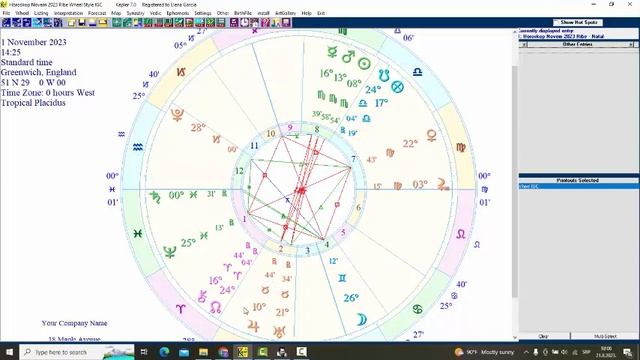Viewport: 640px width, 360px height.
Task: Open the Listing menu
Action: coord(41,13)
